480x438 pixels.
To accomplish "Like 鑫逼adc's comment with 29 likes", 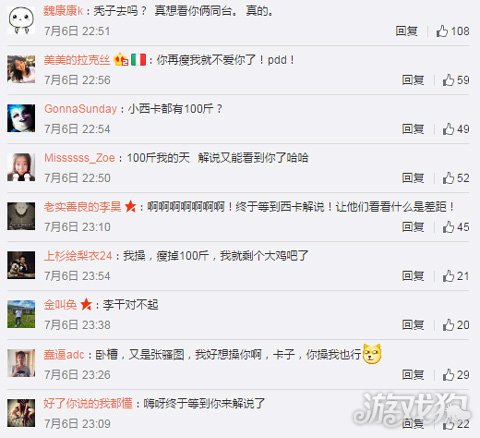I will click(x=456, y=375).
